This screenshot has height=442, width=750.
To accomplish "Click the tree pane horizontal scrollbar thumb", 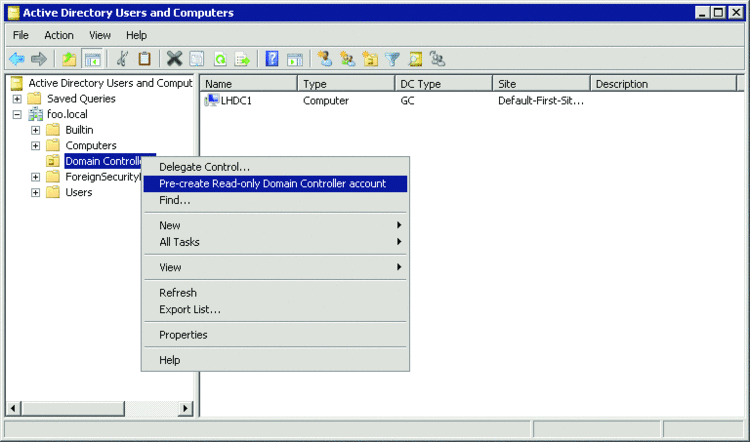I will [72, 409].
